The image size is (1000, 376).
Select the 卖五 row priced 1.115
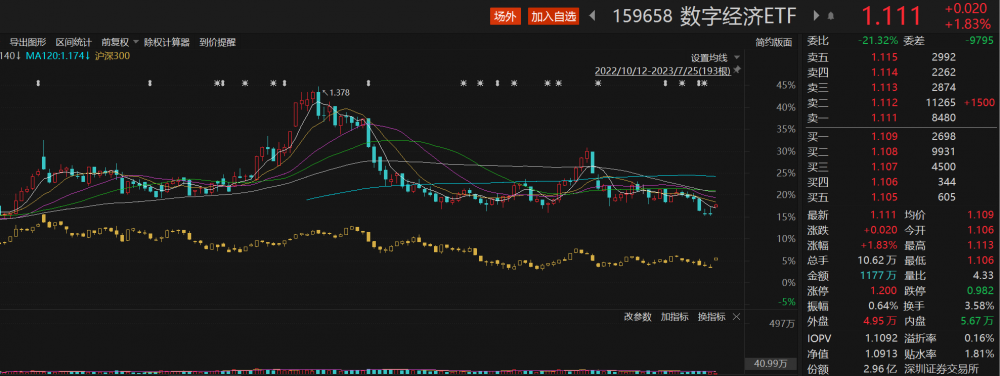(x=899, y=57)
